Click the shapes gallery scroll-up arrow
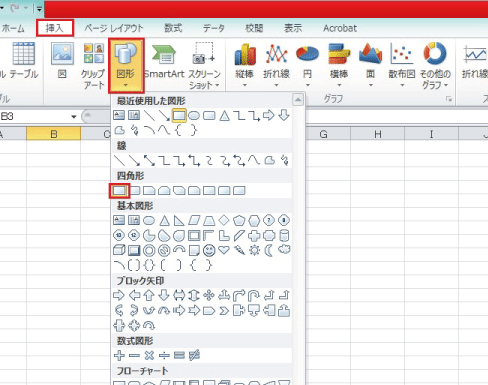 (x=298, y=99)
